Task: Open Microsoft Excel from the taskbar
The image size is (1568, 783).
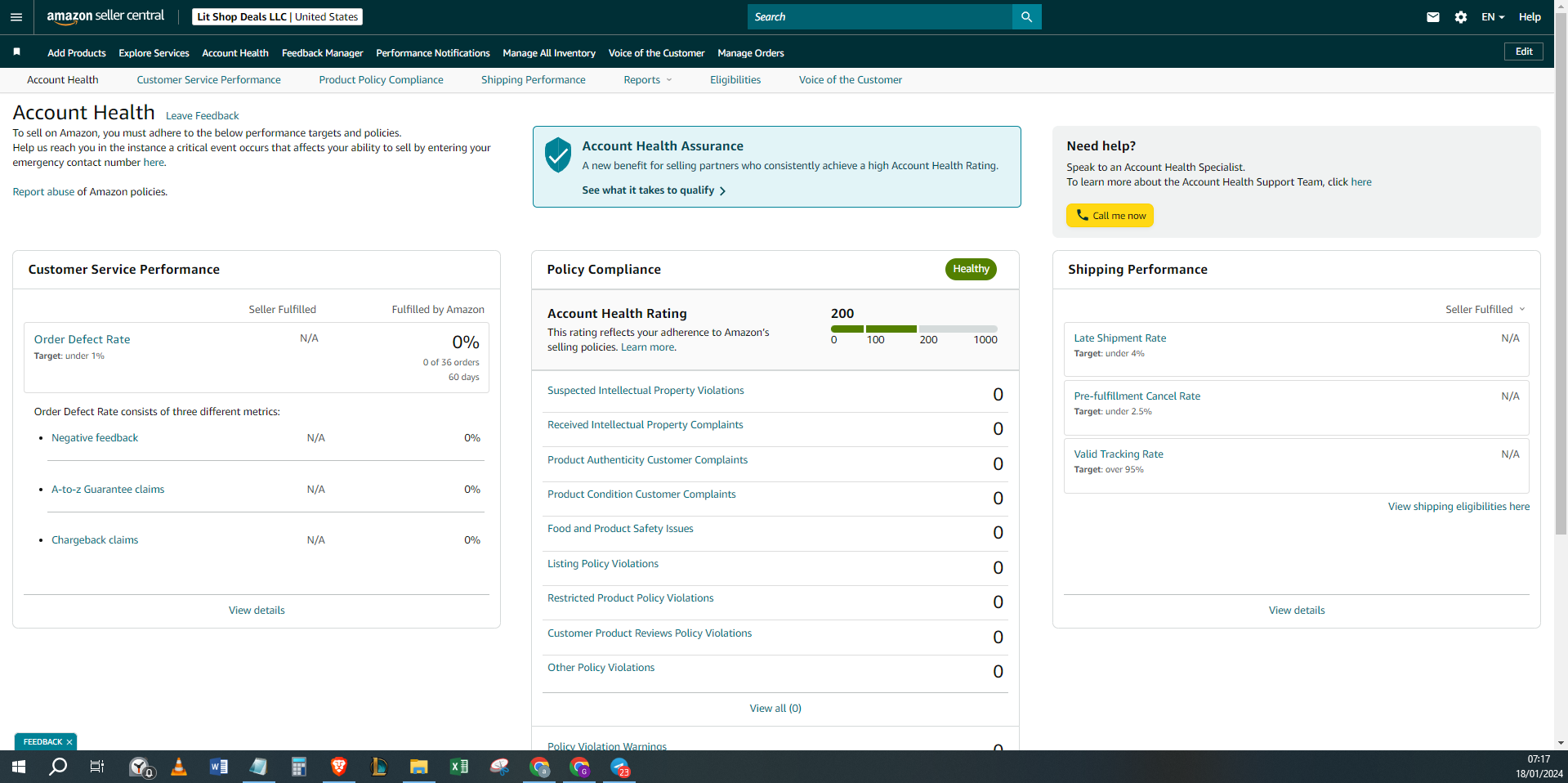Action: 459,767
